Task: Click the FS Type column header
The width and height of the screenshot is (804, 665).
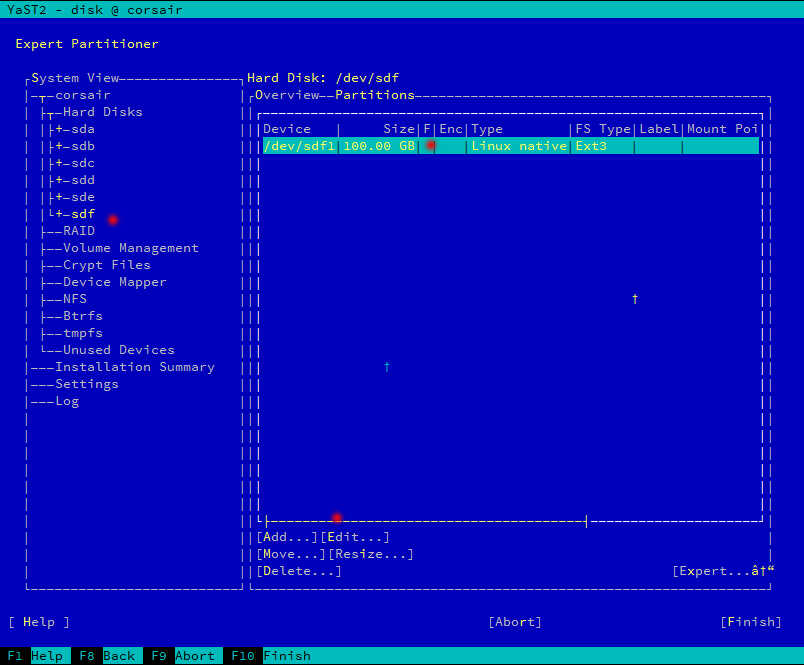Action: [x=603, y=129]
